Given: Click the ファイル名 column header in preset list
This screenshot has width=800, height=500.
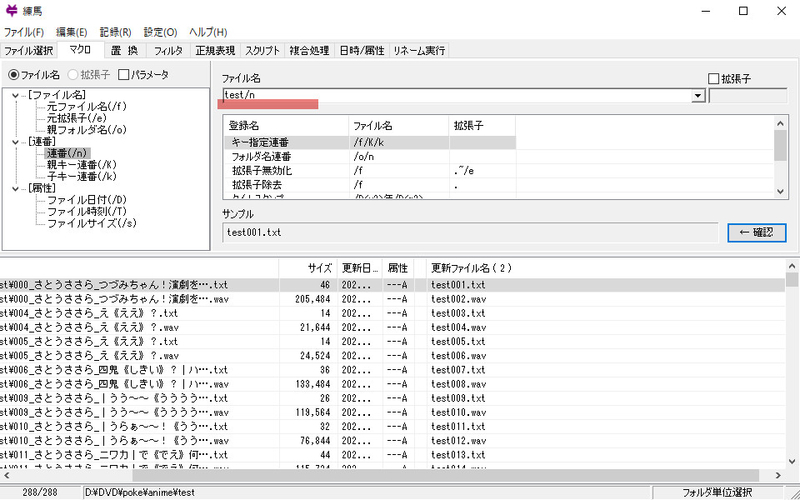Looking at the screenshot, I should (399, 126).
